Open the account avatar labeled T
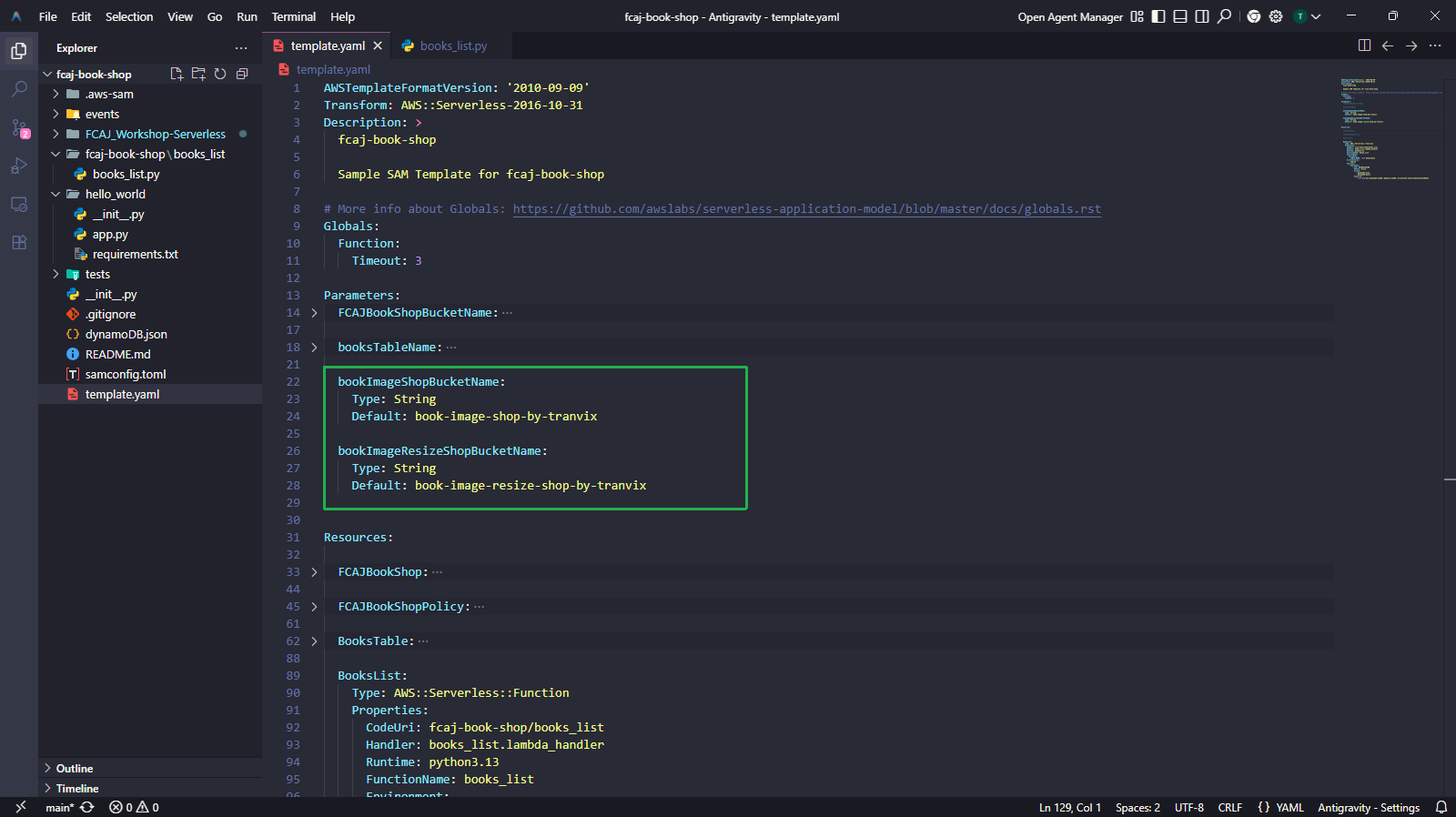Screen dimensions: 1456x817 point(1300,16)
